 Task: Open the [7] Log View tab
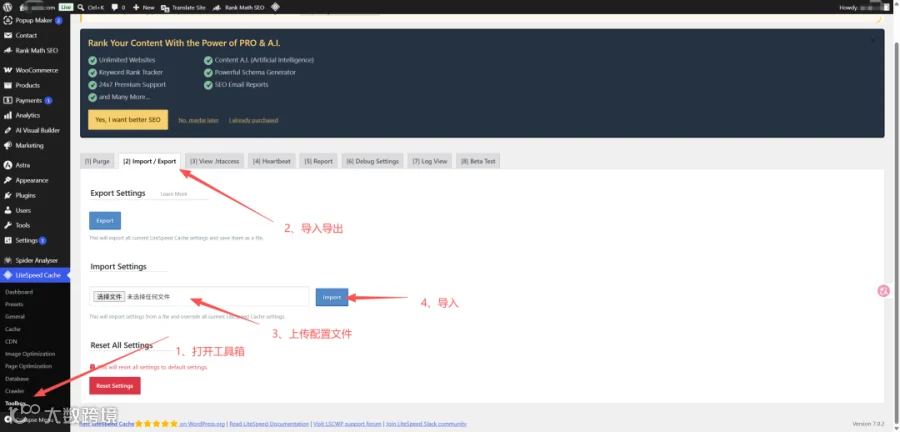click(430, 161)
